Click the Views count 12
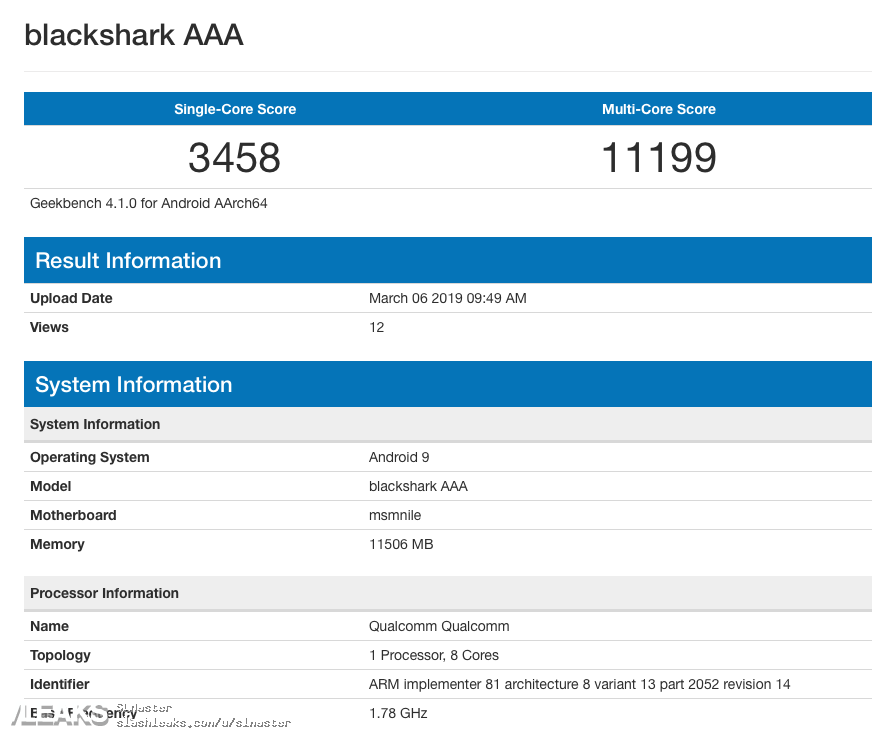The width and height of the screenshot is (890, 745). tap(376, 327)
